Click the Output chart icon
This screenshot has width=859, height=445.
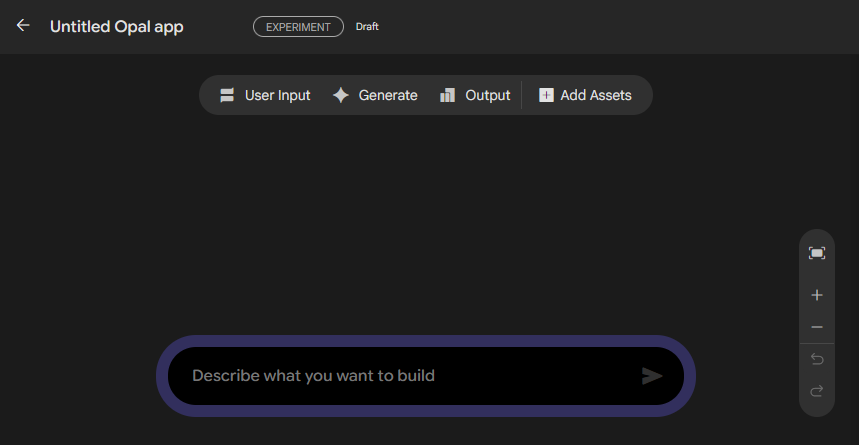coord(448,95)
